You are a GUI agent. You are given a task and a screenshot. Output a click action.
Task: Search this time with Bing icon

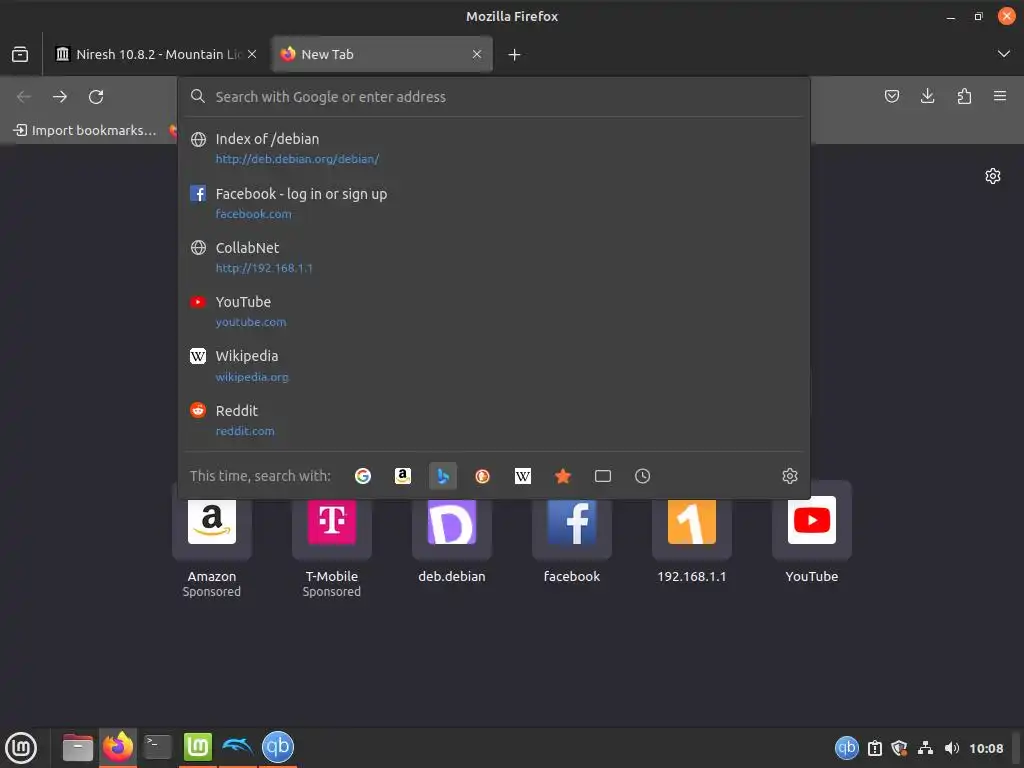coord(443,476)
